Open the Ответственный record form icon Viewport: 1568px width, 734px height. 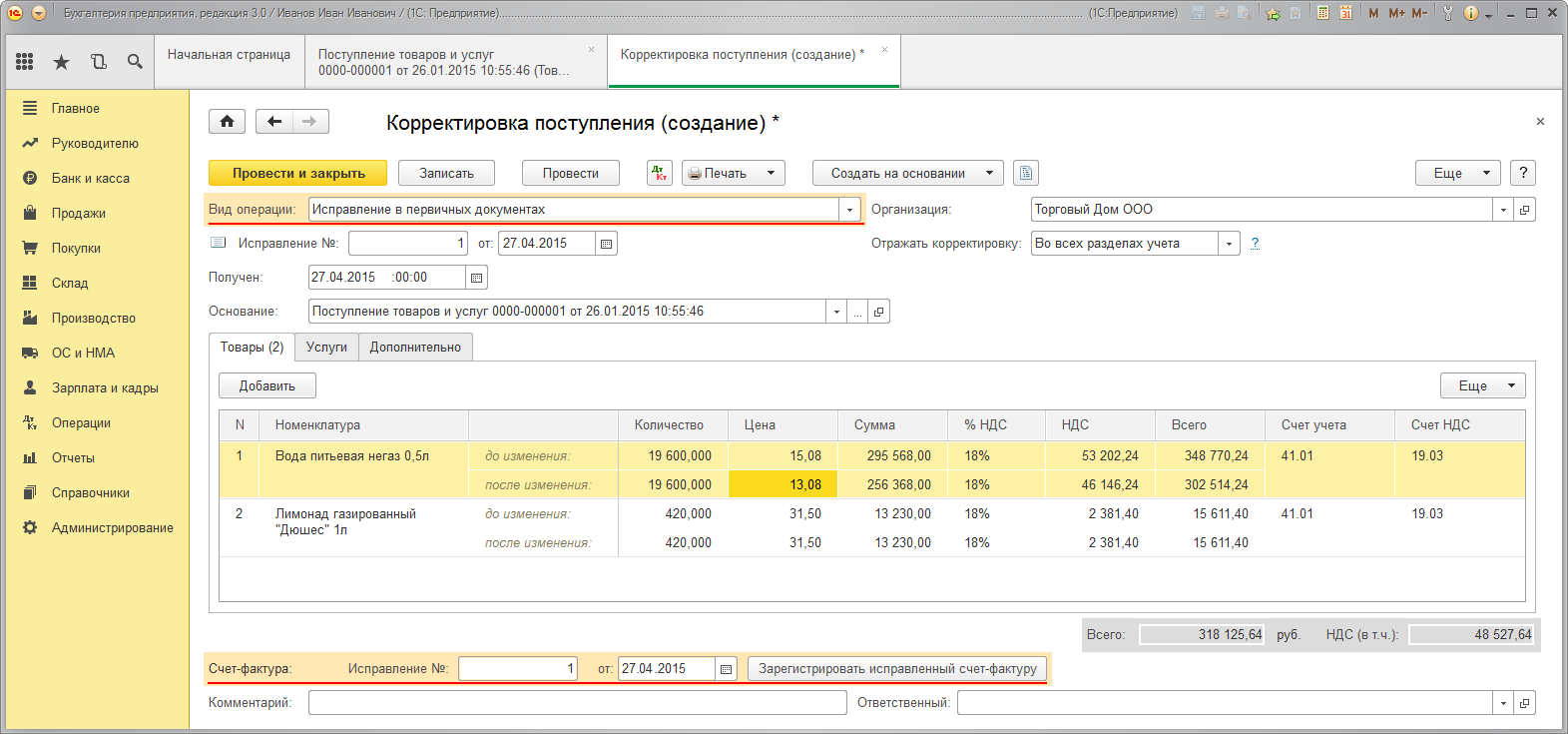pyautogui.click(x=1524, y=703)
